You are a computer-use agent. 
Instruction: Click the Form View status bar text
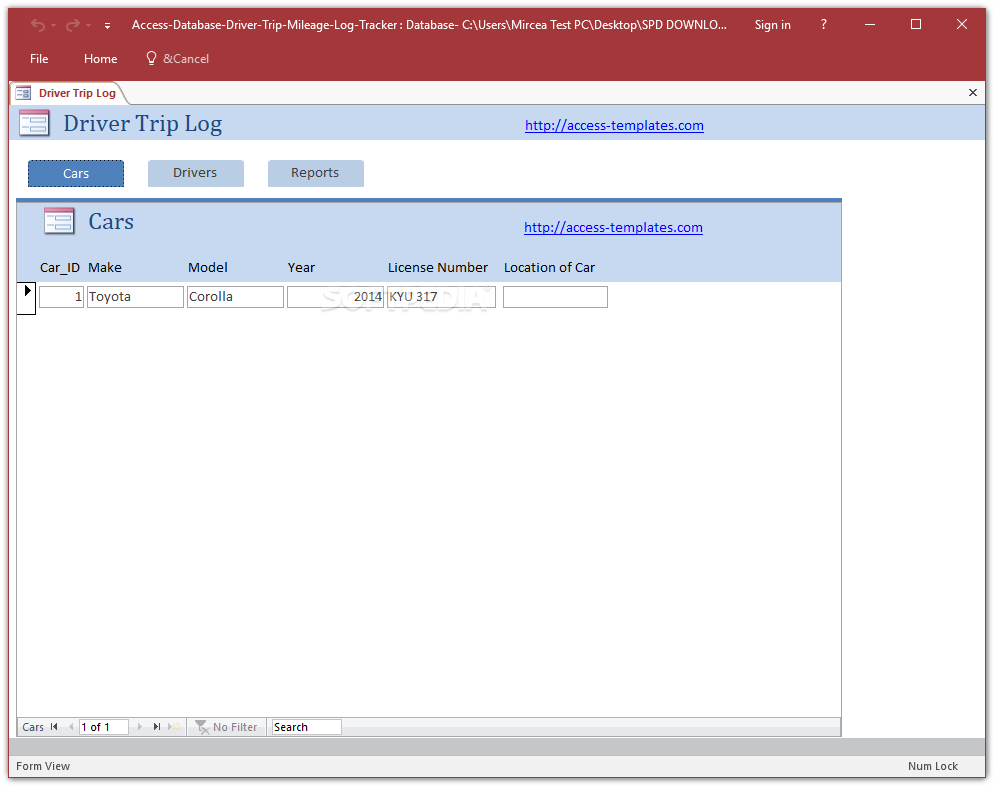(43, 766)
